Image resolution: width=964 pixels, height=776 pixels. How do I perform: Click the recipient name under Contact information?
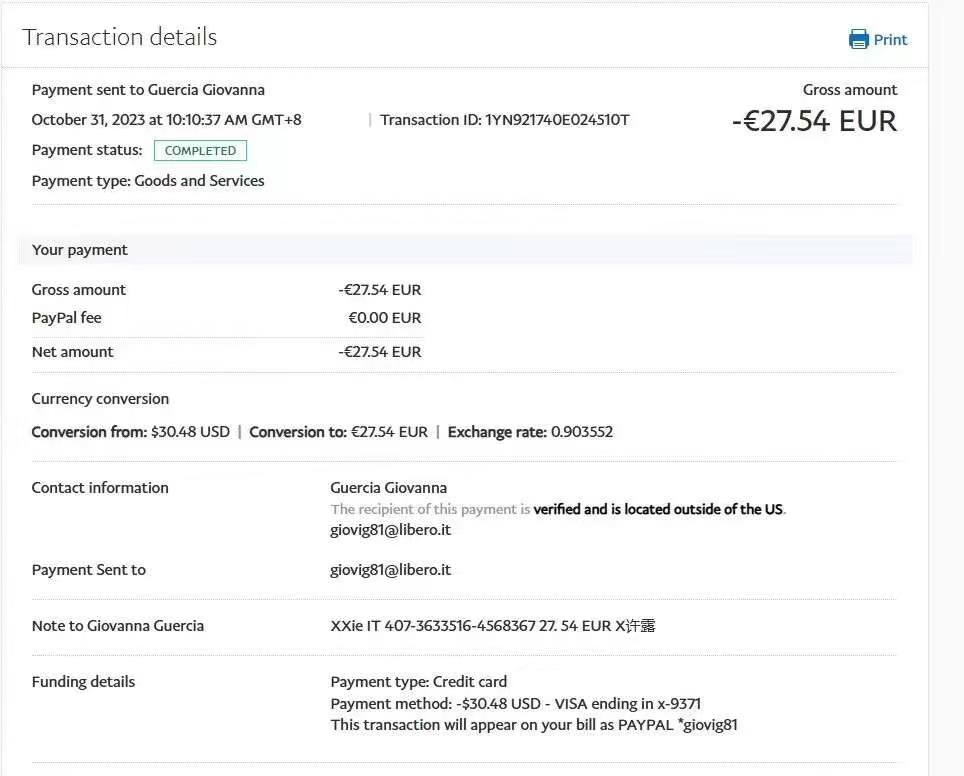pyautogui.click(x=388, y=488)
